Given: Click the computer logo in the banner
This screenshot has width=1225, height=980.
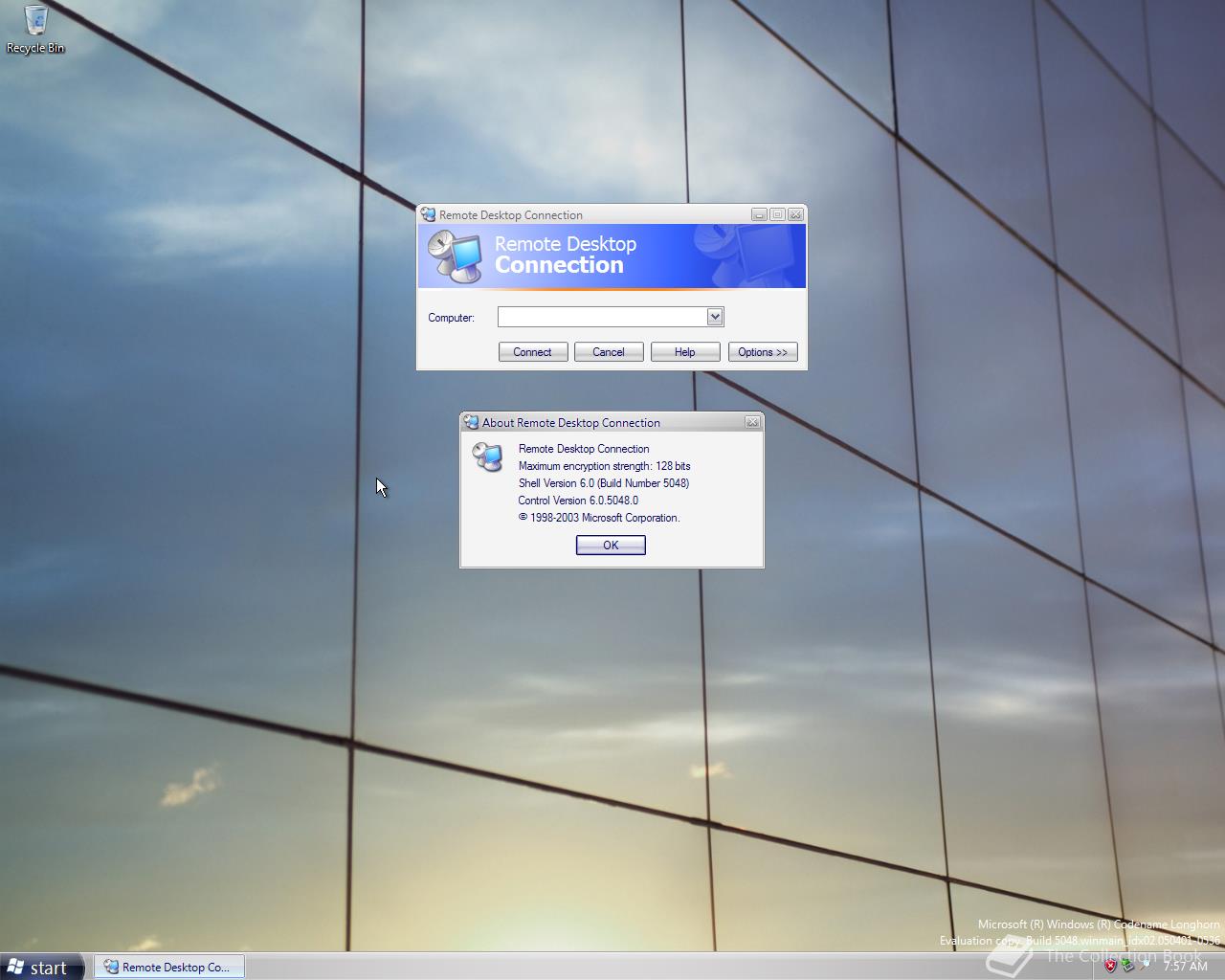Looking at the screenshot, I should click(x=456, y=256).
